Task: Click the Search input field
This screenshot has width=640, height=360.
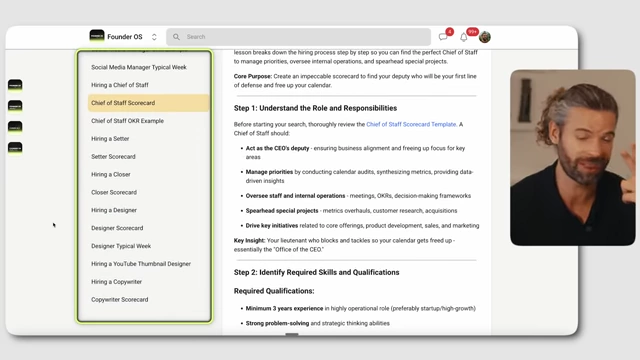Action: coord(298,37)
